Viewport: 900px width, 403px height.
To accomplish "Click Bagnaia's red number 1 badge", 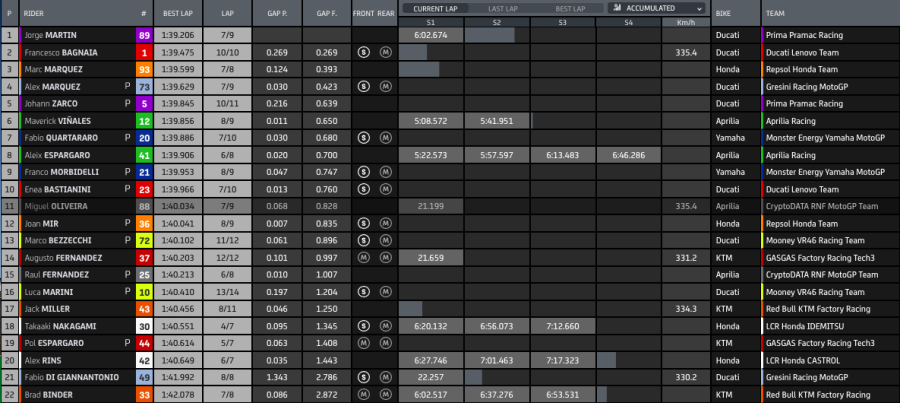I will (145, 52).
